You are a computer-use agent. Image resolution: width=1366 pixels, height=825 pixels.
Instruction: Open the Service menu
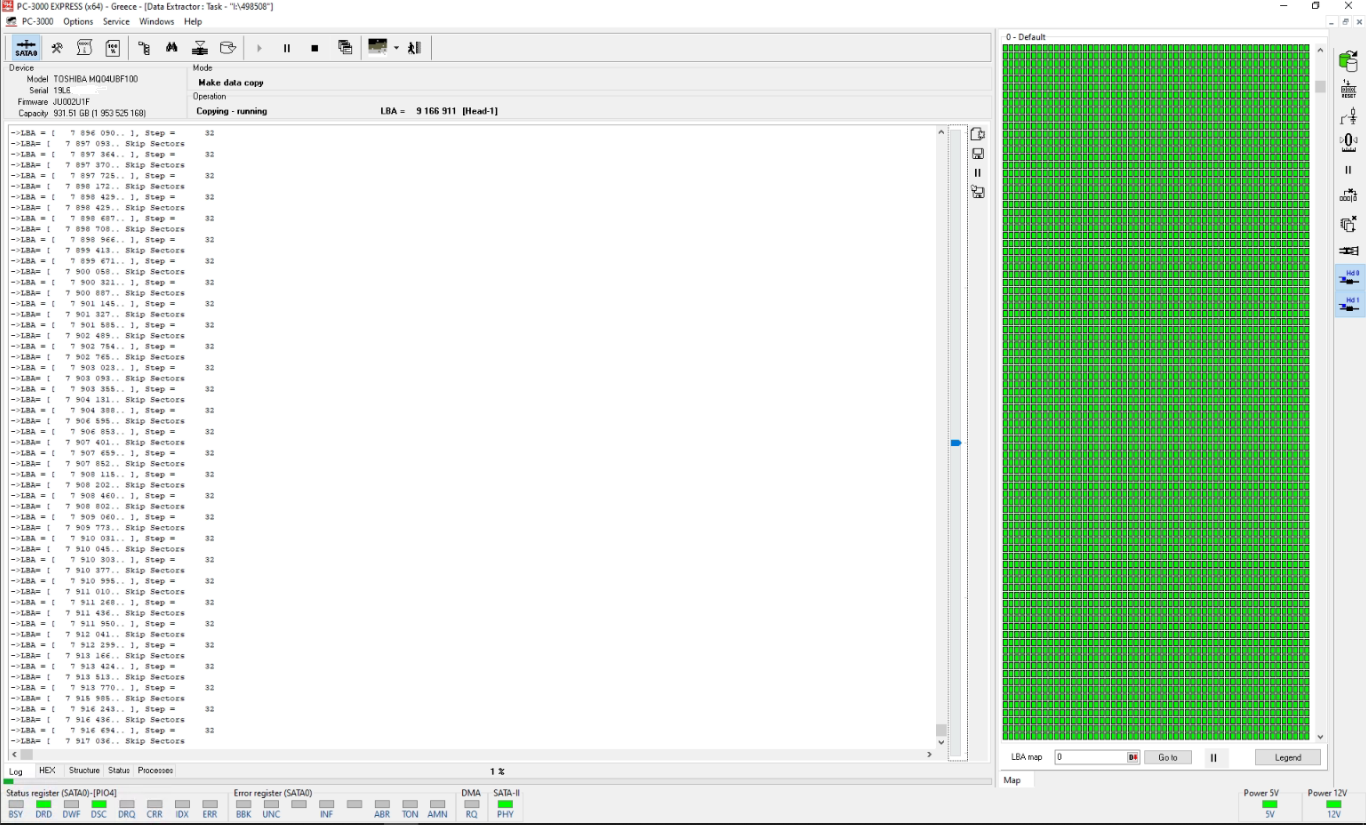(116, 21)
